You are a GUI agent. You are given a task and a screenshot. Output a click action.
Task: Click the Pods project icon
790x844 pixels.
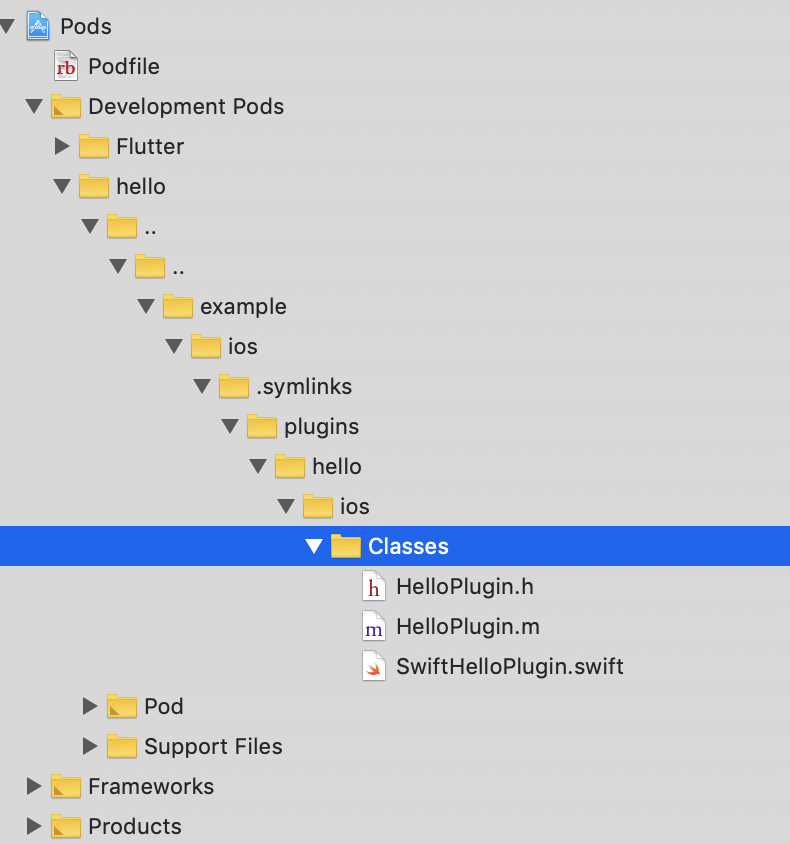tap(37, 26)
